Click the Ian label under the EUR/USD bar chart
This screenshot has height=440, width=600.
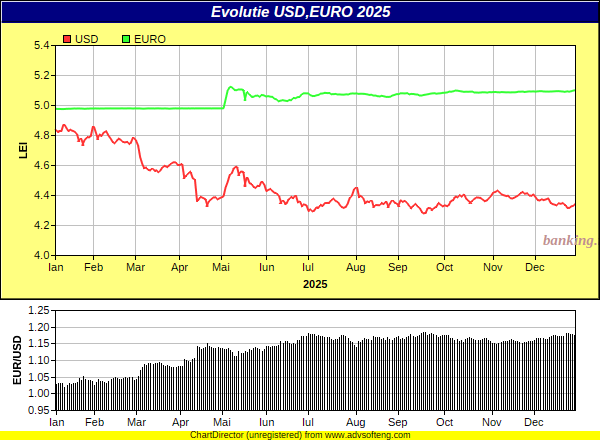(57, 422)
